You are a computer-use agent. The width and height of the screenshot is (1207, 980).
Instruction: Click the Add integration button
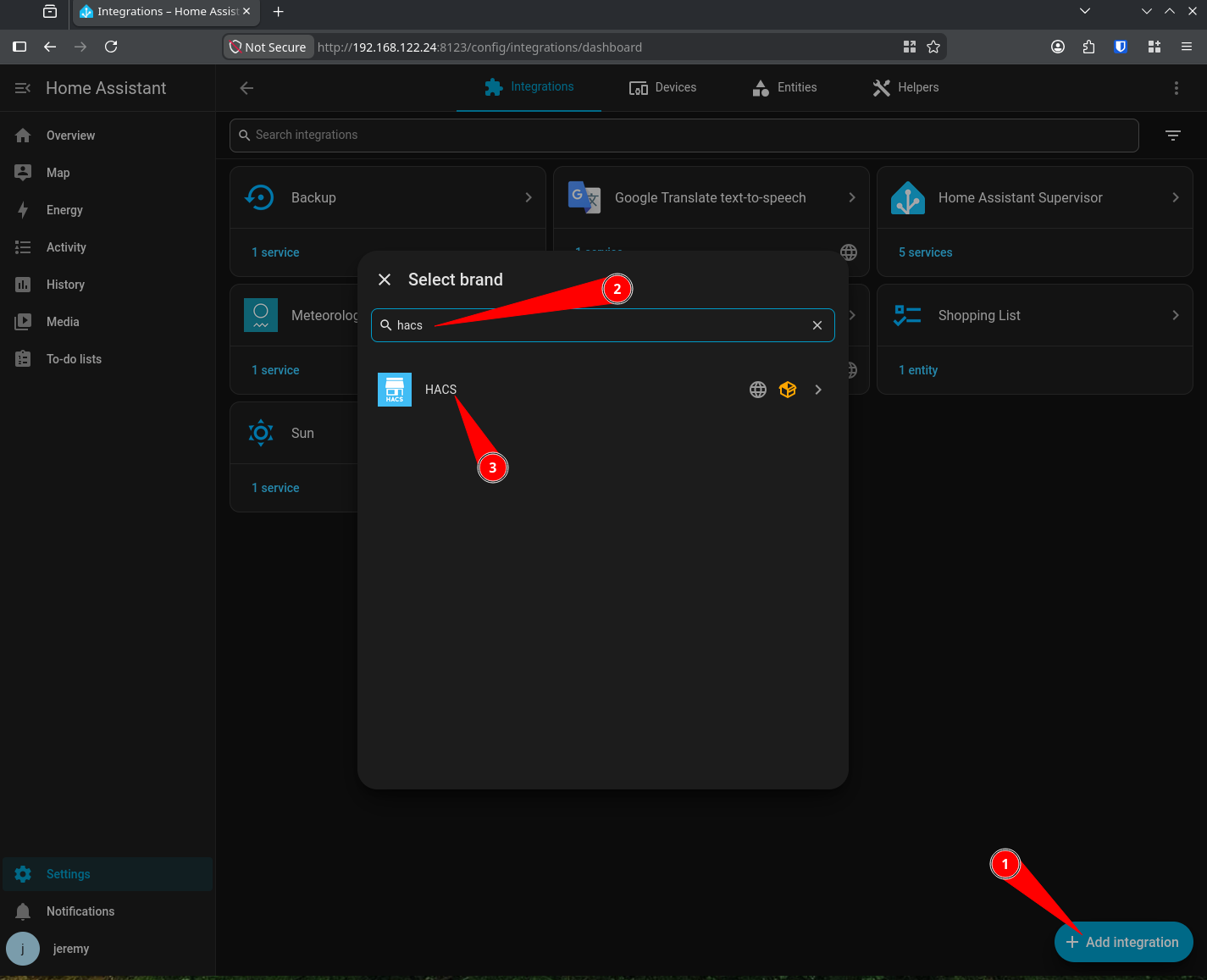point(1123,942)
